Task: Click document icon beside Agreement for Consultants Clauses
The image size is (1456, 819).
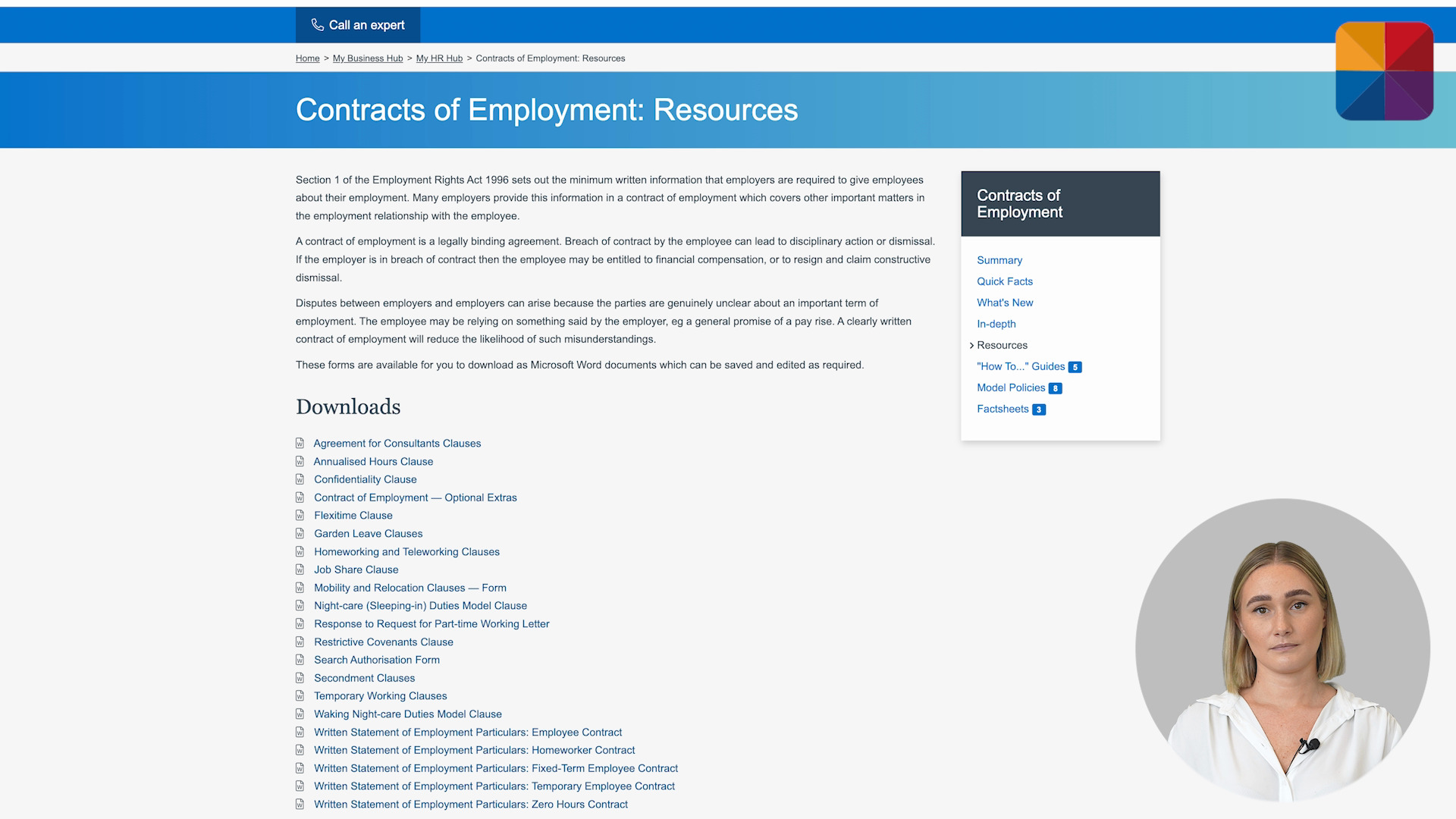Action: pos(300,444)
